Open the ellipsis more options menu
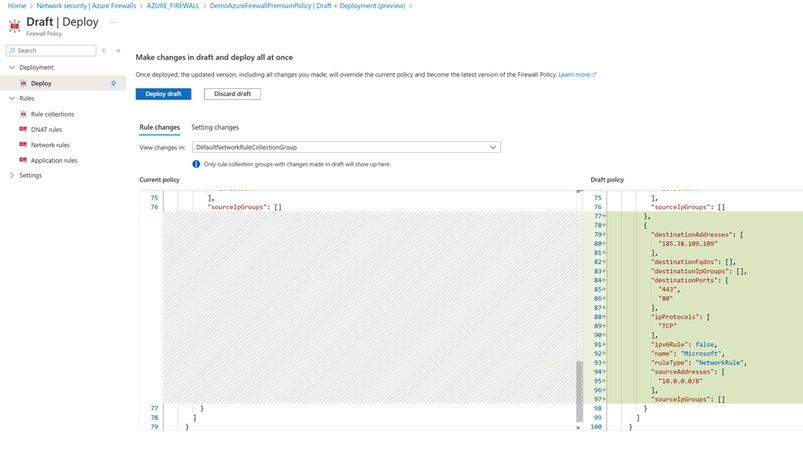The height and width of the screenshot is (458, 803). click(114, 22)
